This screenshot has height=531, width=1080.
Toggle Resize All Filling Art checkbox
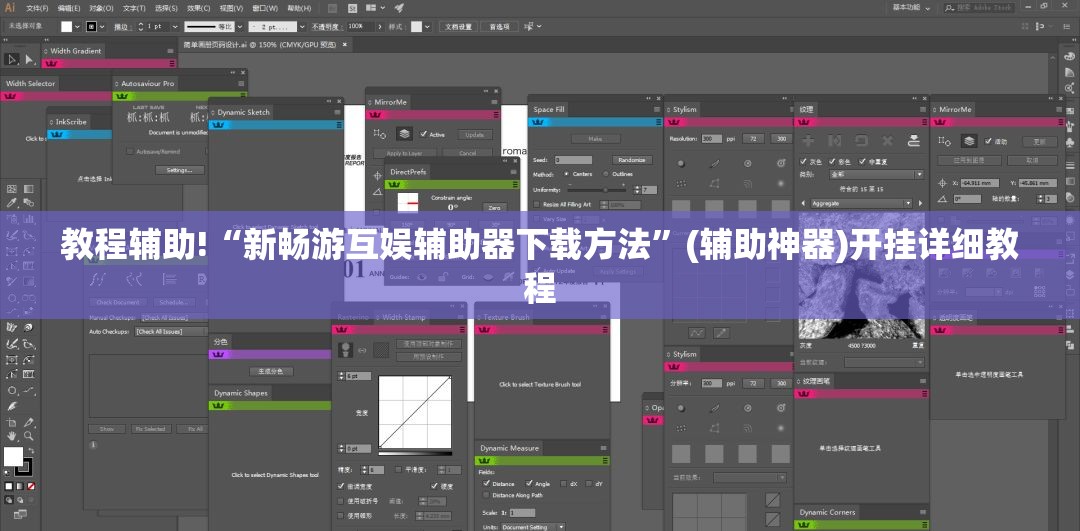point(537,205)
